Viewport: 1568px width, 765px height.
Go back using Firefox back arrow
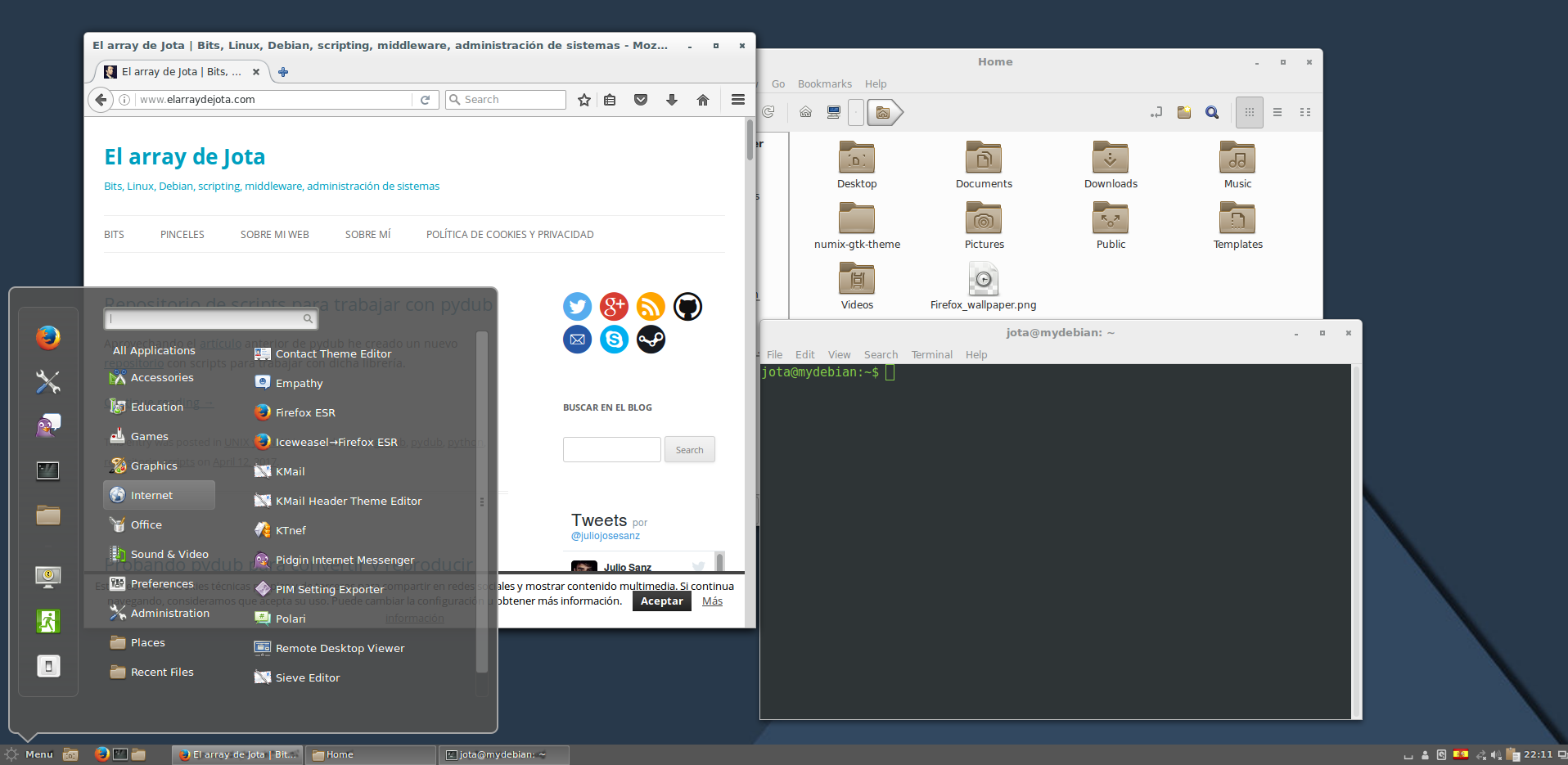coord(101,100)
